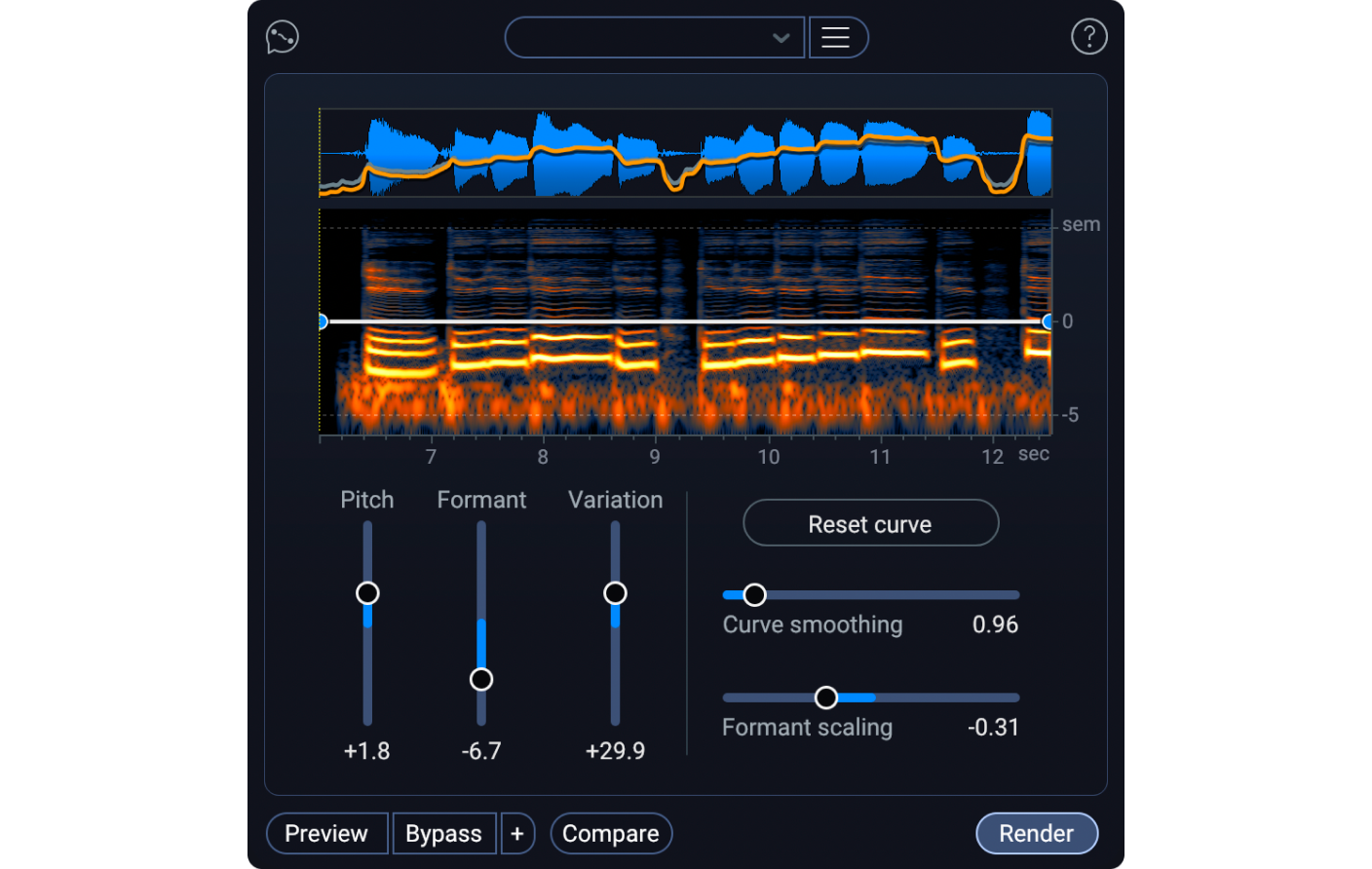1372x869 pixels.
Task: Click the Reset curve button
Action: point(870,523)
